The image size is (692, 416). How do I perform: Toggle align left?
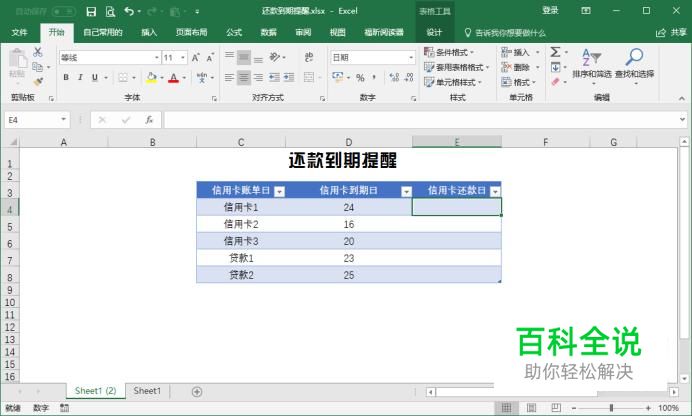pyautogui.click(x=229, y=78)
